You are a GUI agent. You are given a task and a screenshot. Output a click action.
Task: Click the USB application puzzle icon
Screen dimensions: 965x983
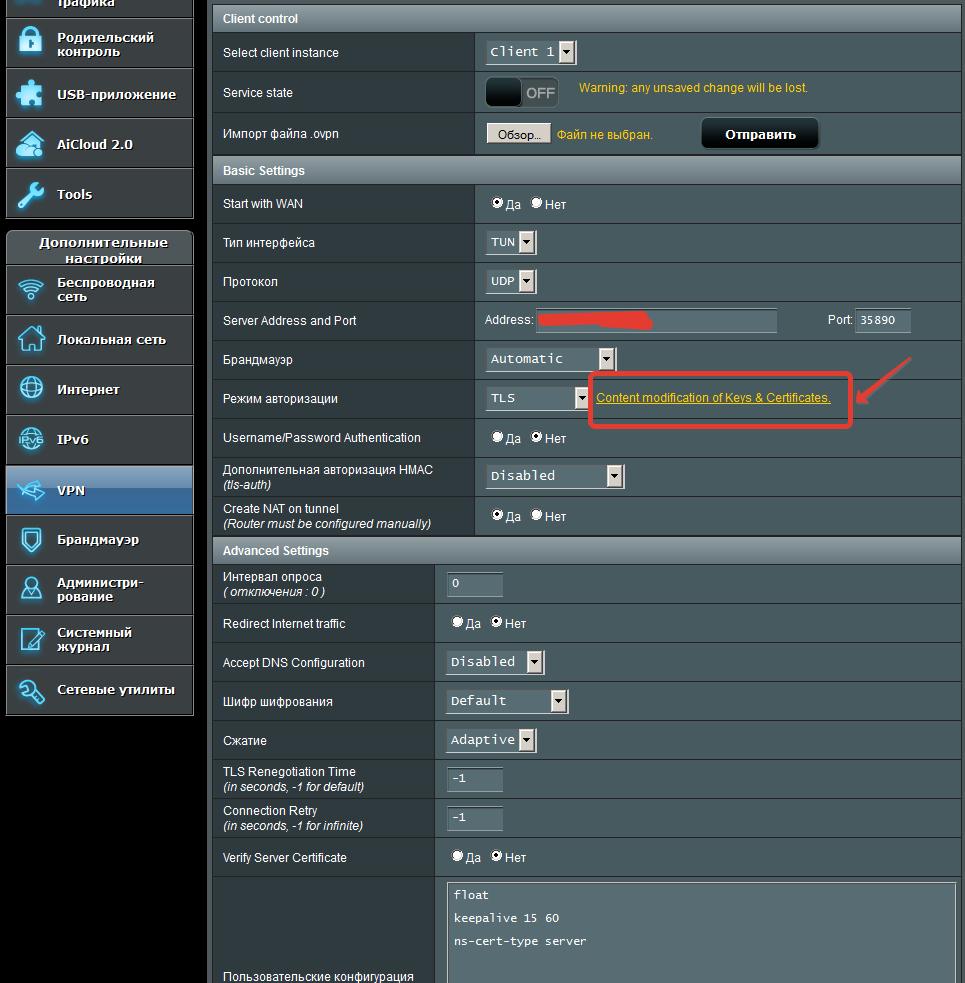tap(31, 94)
